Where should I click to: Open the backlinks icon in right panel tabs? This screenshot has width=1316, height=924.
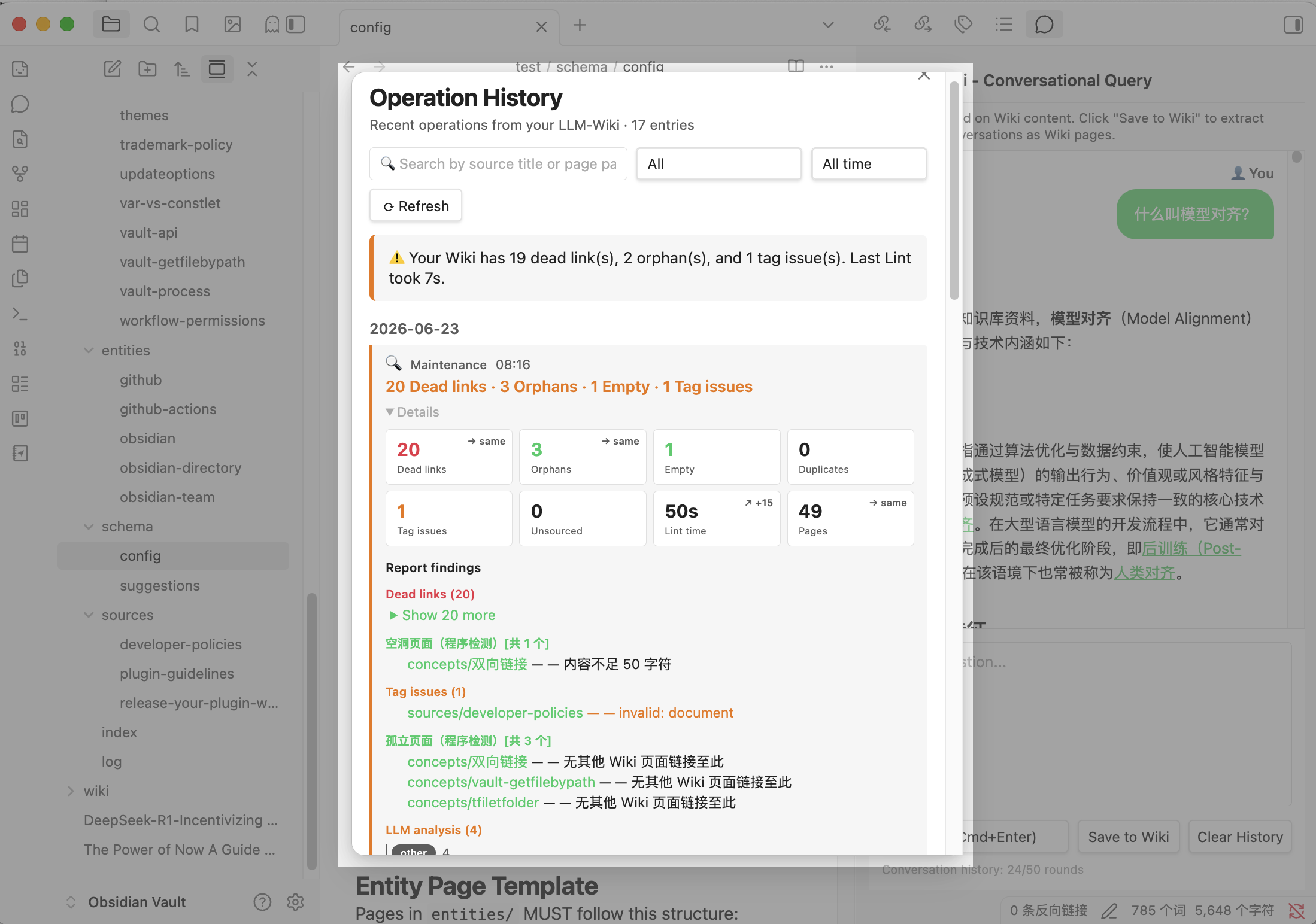pyautogui.click(x=882, y=25)
